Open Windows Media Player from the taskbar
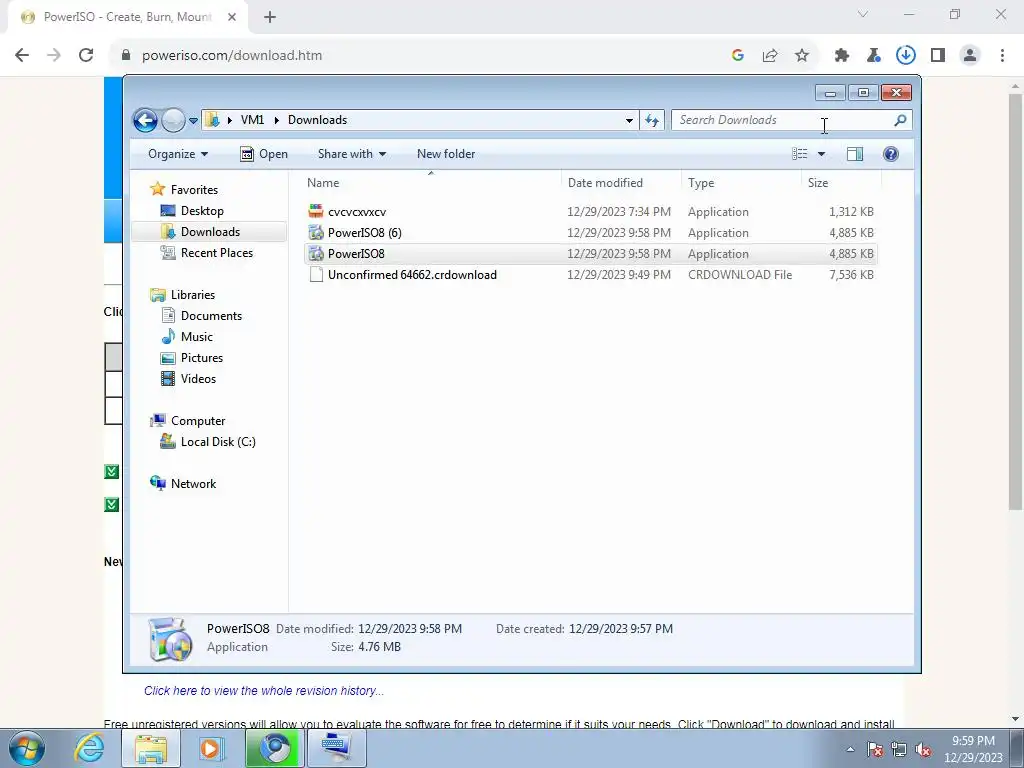The image size is (1024, 768). coord(211,748)
